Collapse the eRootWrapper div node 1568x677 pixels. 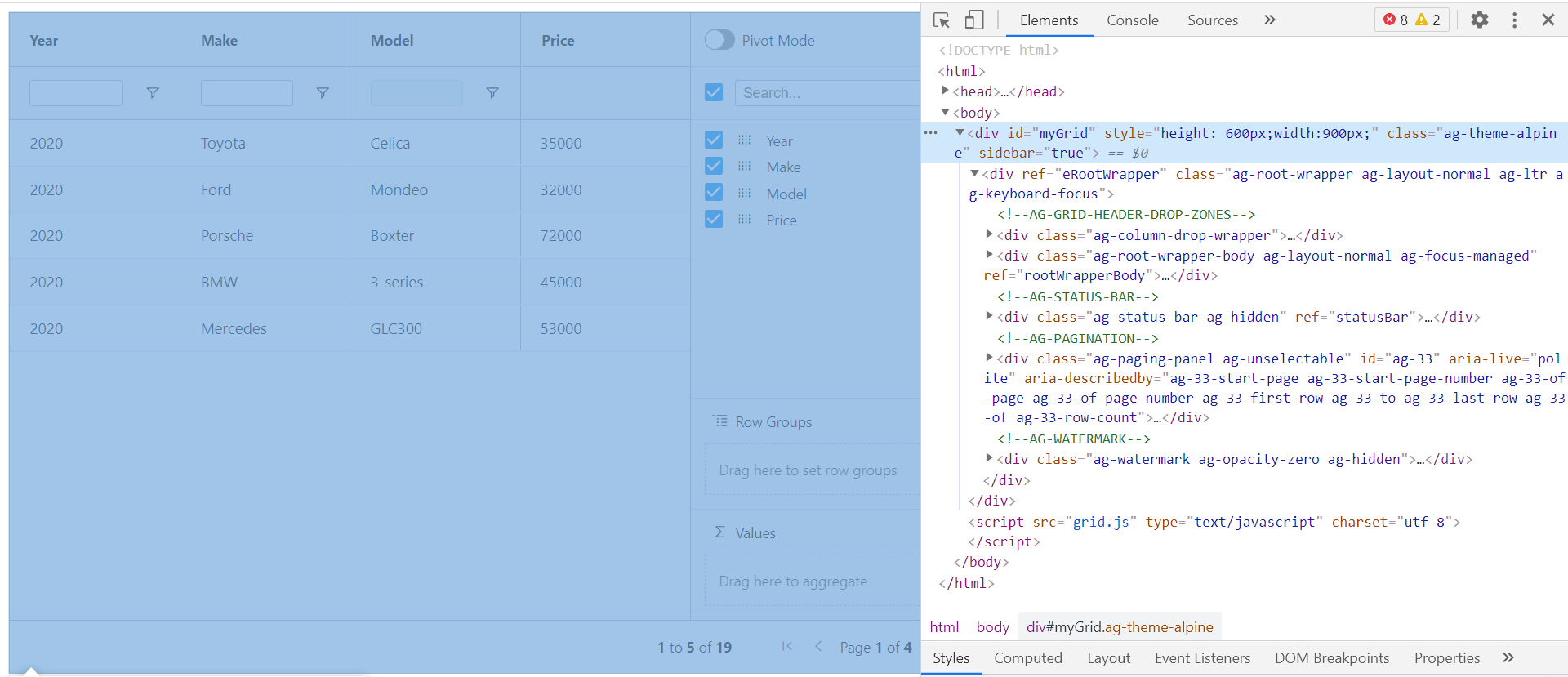tap(974, 173)
